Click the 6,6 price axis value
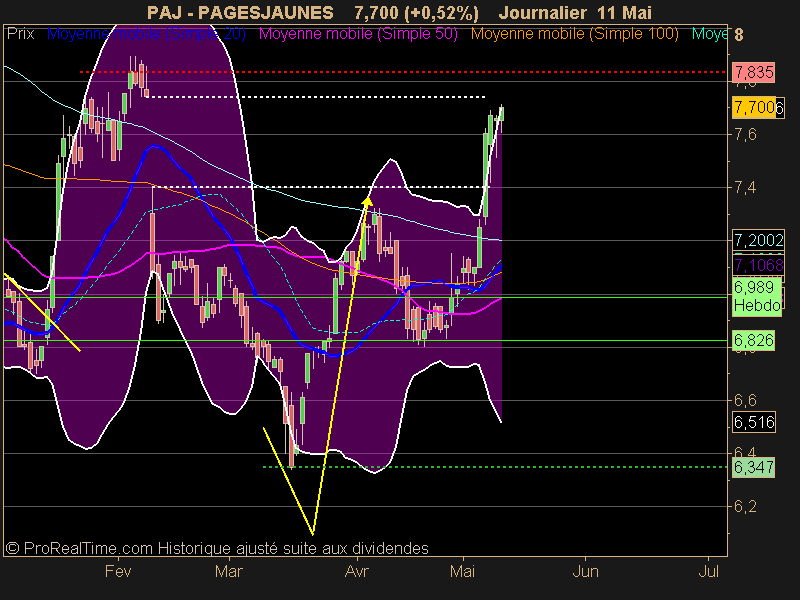This screenshot has width=800, height=600. (745, 400)
